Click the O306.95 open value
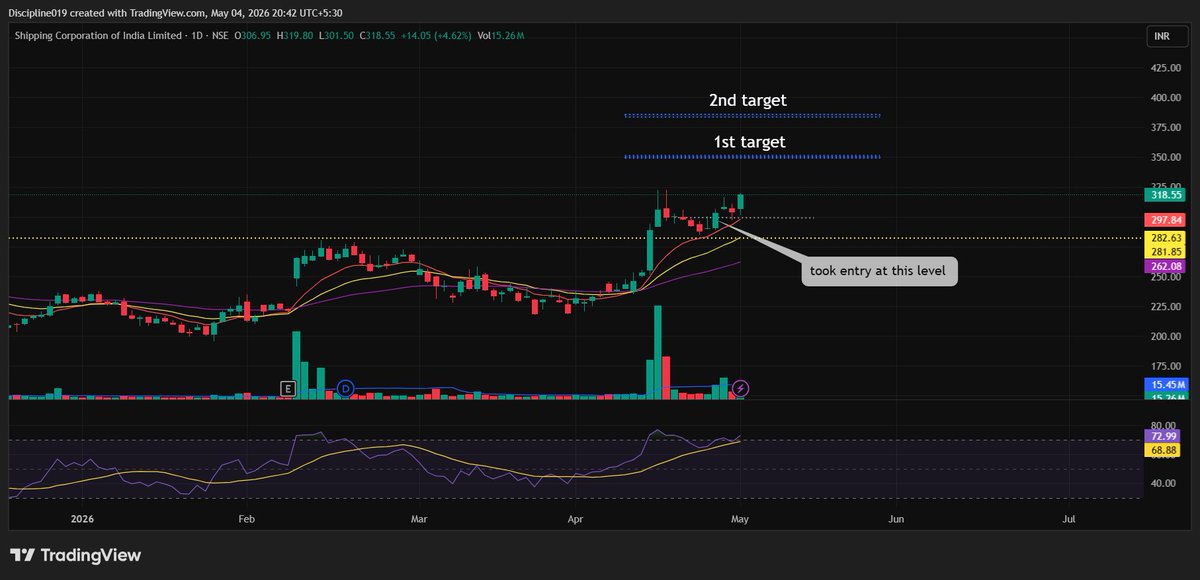 click(x=252, y=36)
